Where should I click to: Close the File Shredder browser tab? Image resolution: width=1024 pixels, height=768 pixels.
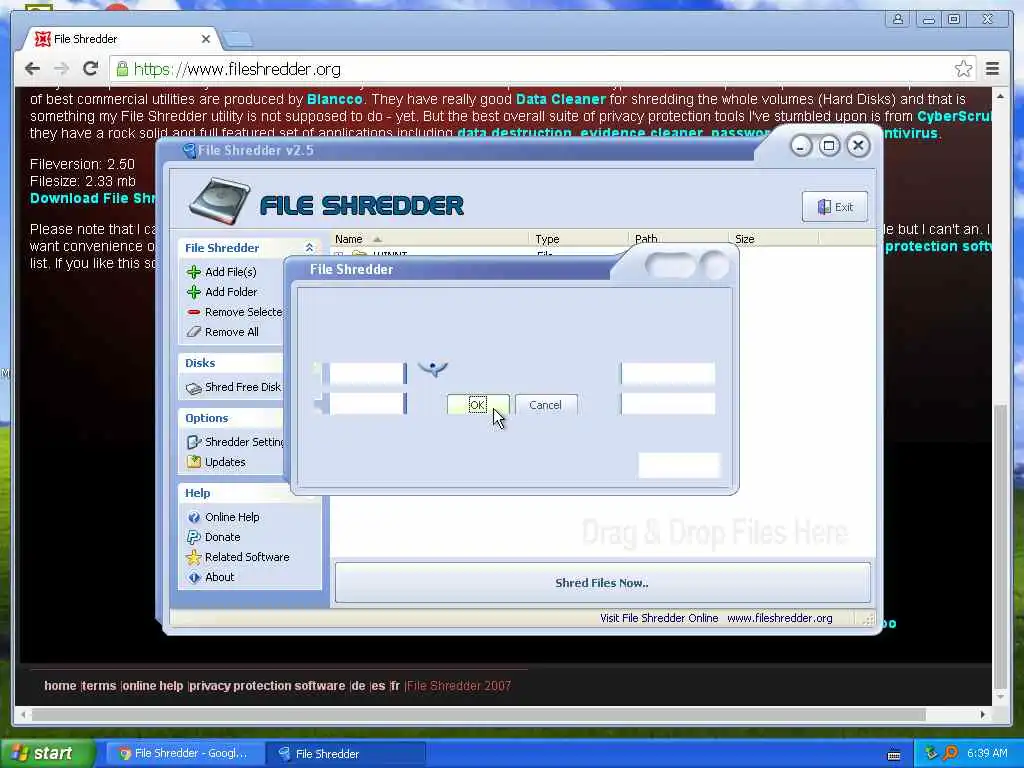point(206,39)
